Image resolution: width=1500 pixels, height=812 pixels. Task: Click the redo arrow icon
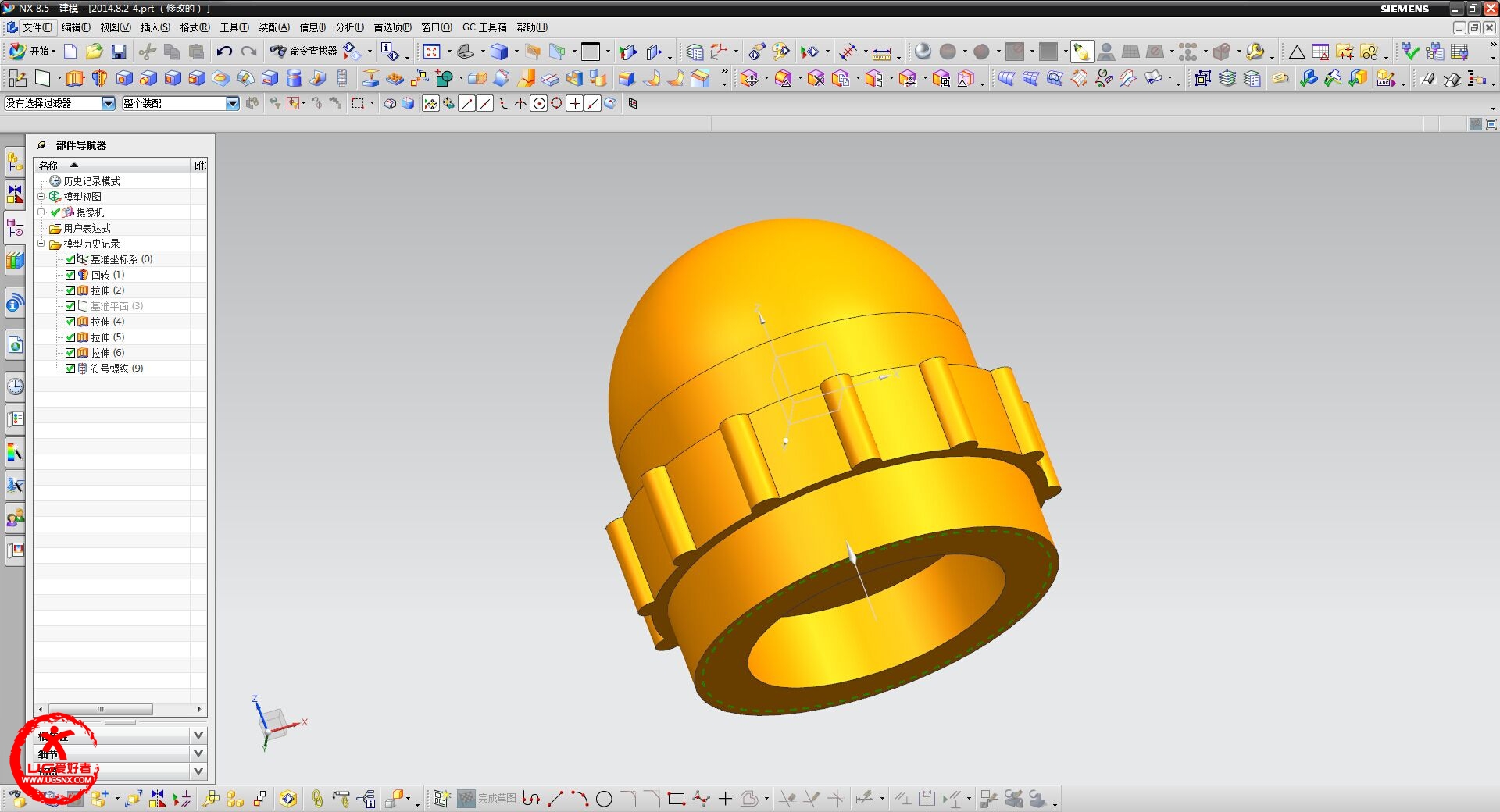coord(249,52)
